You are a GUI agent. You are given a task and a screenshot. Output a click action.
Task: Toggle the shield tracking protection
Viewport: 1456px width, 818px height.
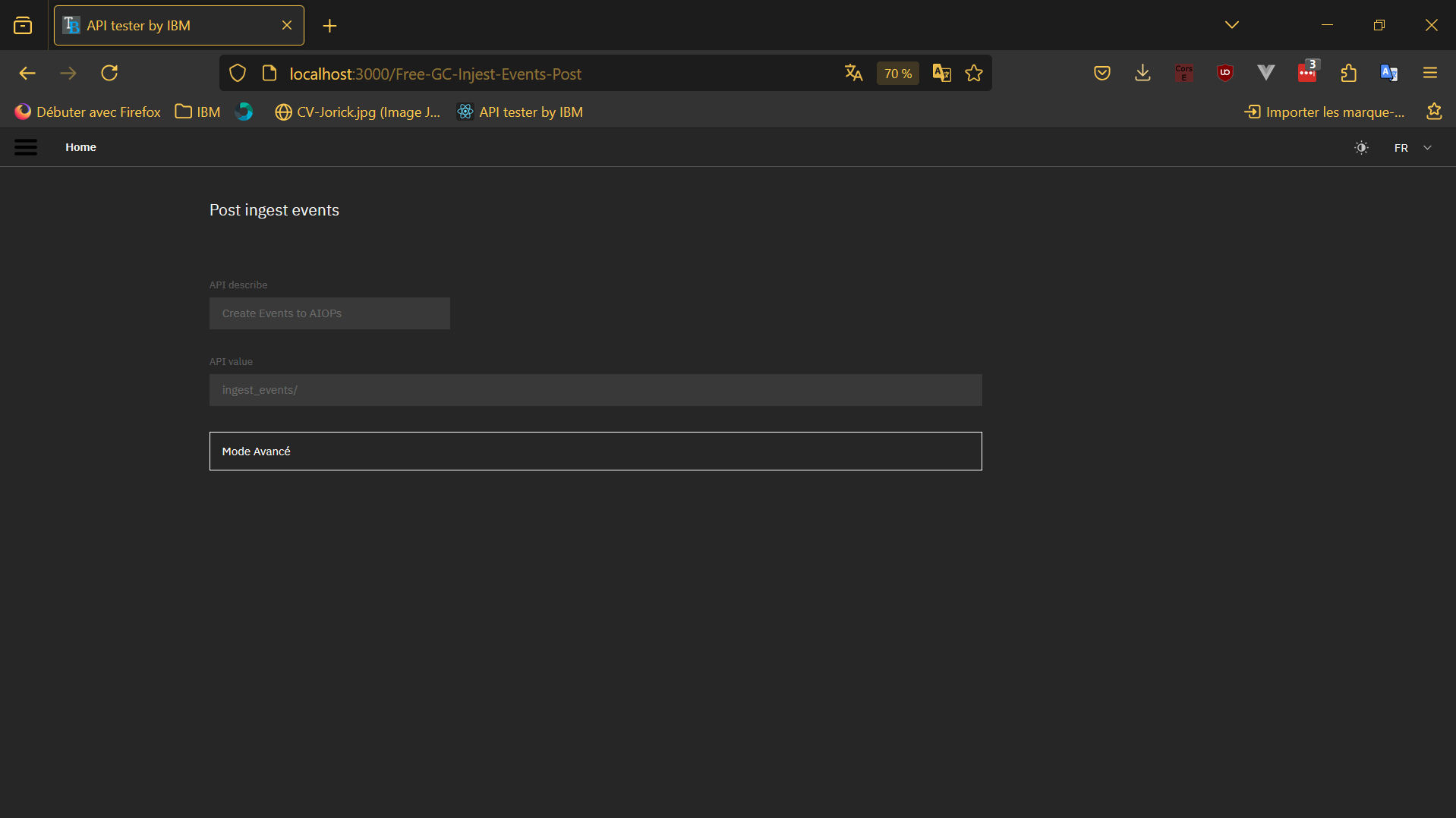pyautogui.click(x=238, y=73)
